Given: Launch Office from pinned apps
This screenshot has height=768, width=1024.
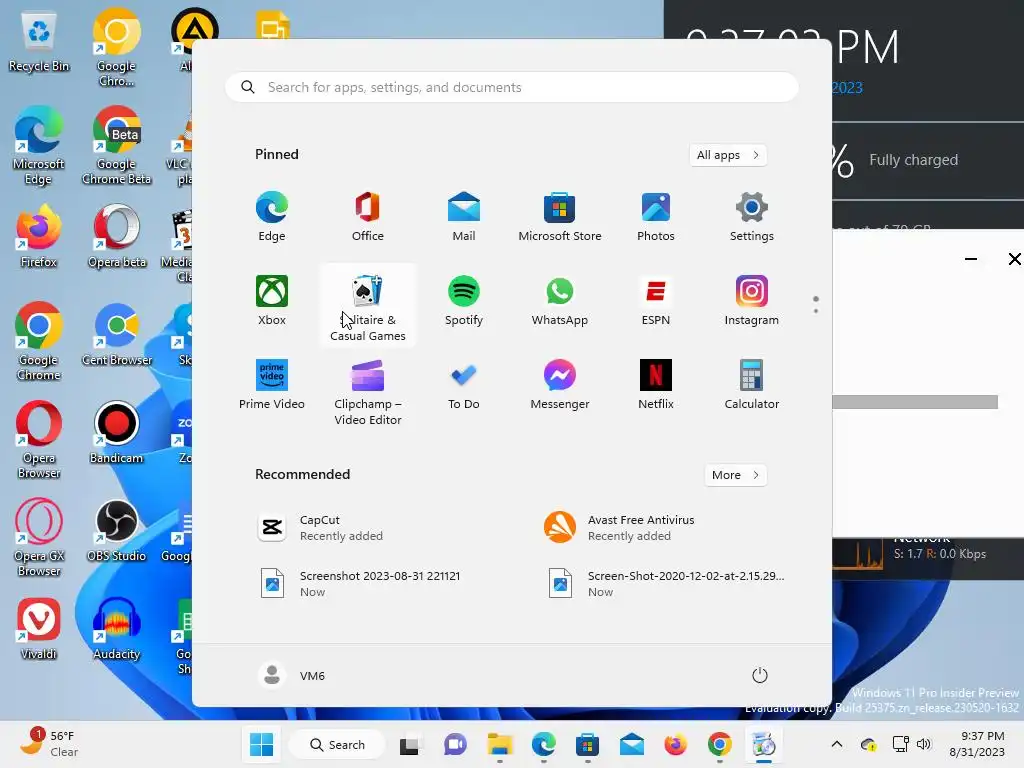Looking at the screenshot, I should click(x=368, y=217).
